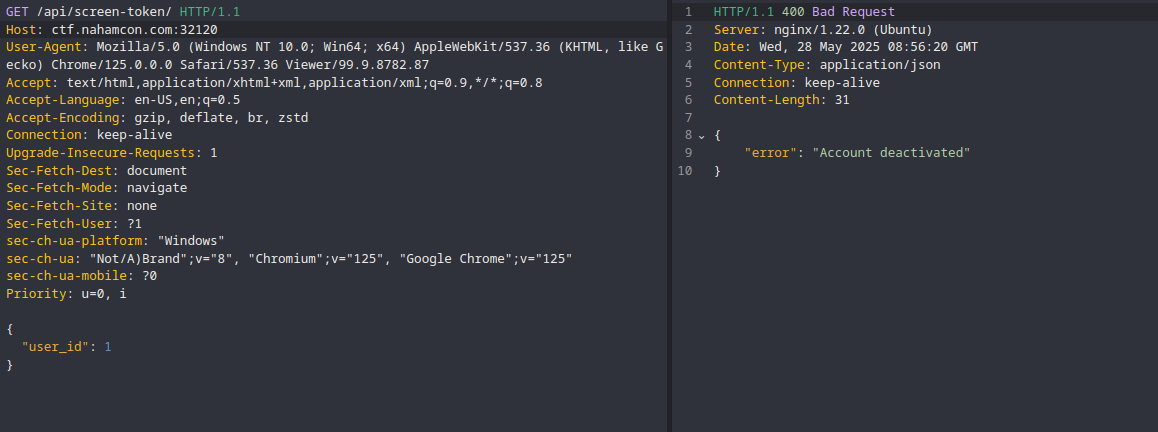Select the nginx/1.22.0 Server header value

849,30
